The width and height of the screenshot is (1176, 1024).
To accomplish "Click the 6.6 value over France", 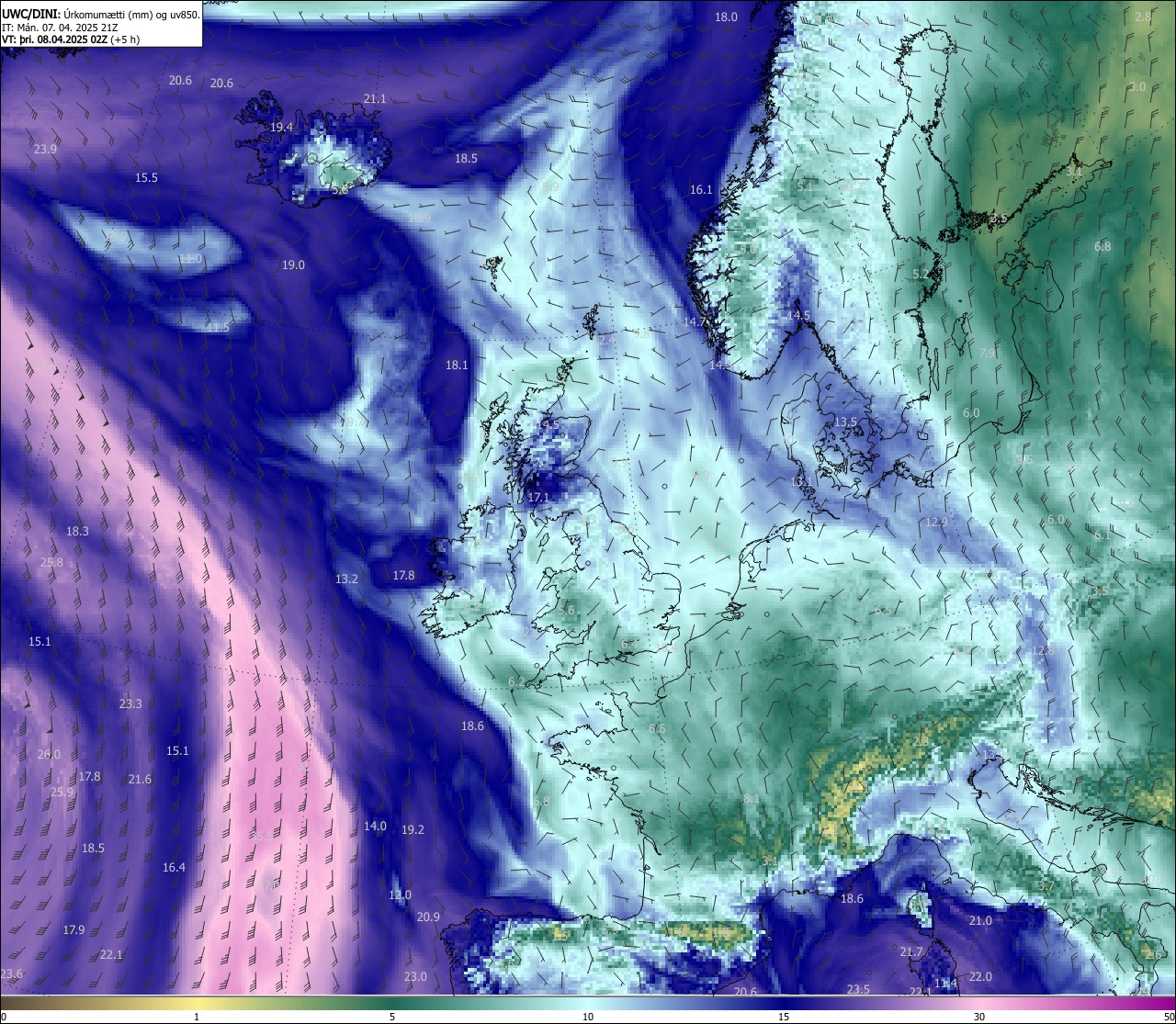I will point(657,728).
